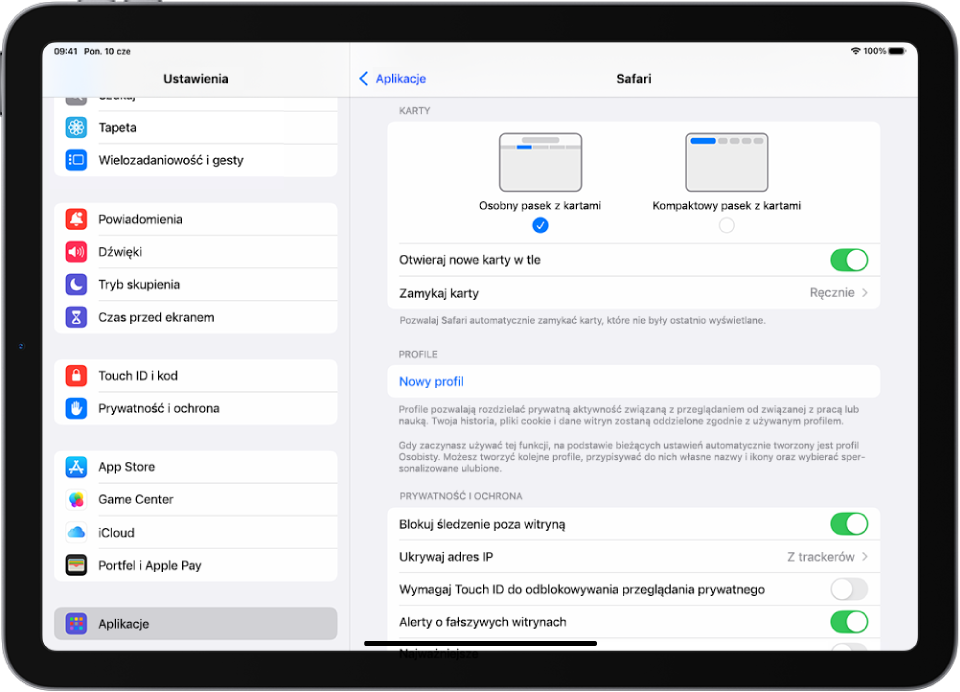
Task: Open the red Powiadomienia bell icon
Action: click(x=76, y=219)
